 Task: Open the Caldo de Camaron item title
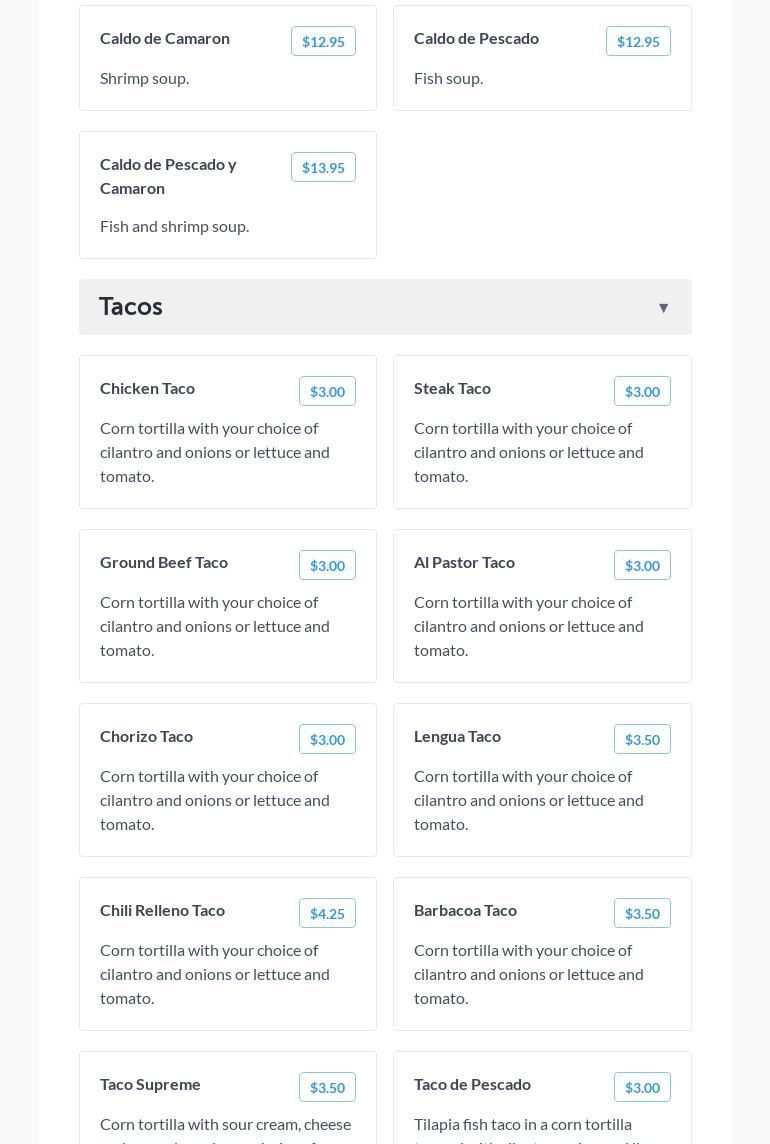coord(165,38)
